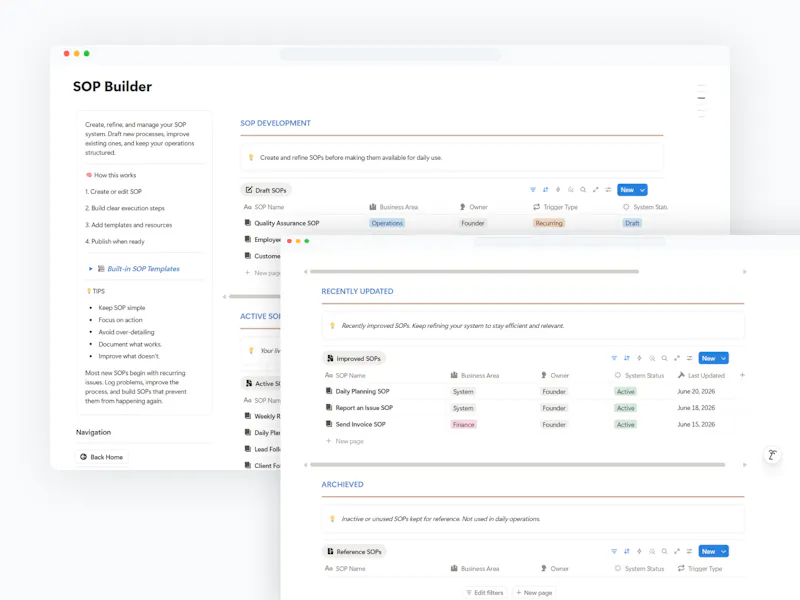Filter the Draft SOPs table

(x=533, y=190)
